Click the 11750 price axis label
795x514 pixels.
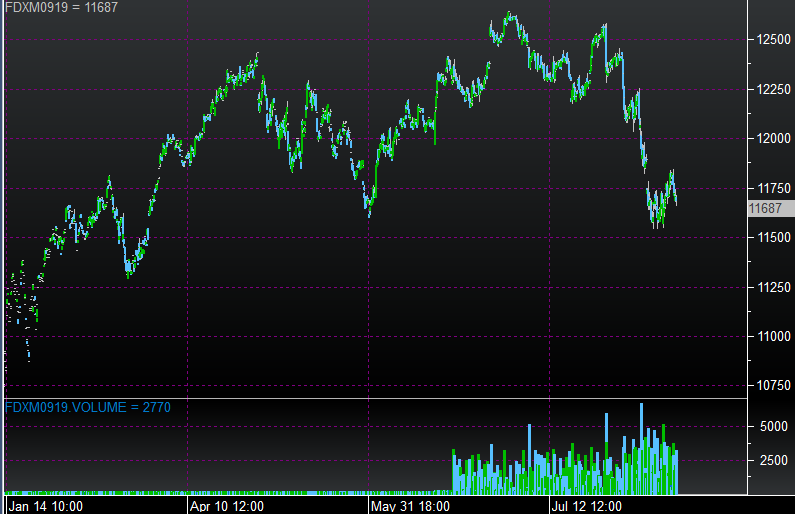[770, 188]
